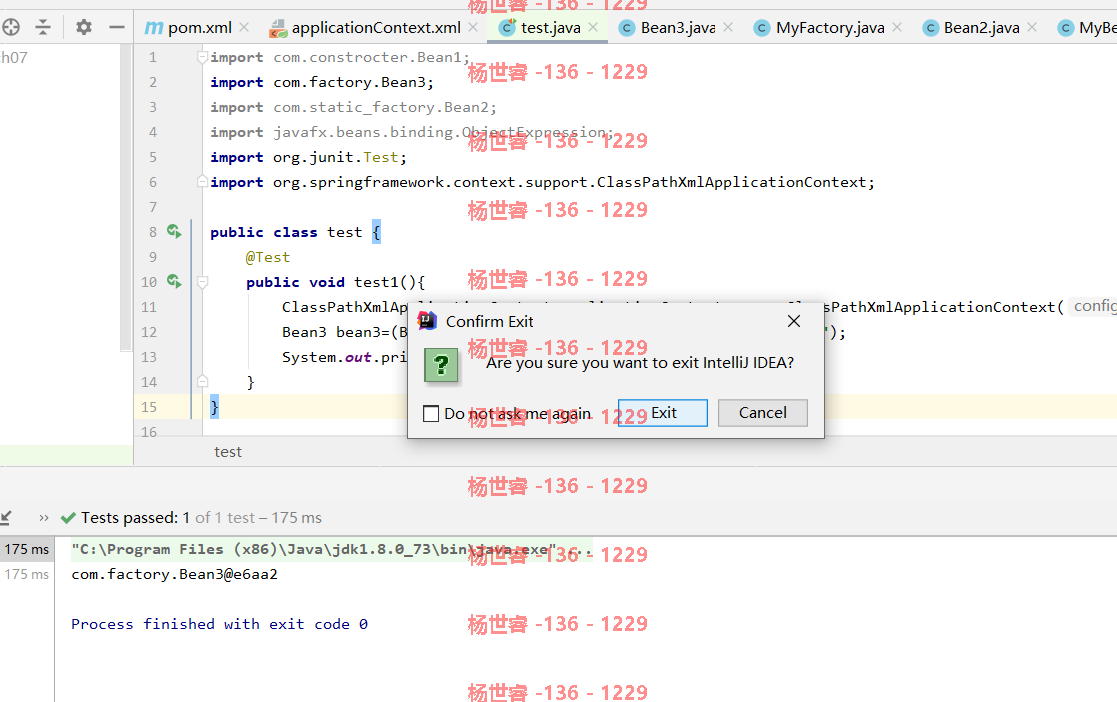The height and width of the screenshot is (702, 1117).
Task: Select the first 175 ms test result row
Action: coord(26,549)
